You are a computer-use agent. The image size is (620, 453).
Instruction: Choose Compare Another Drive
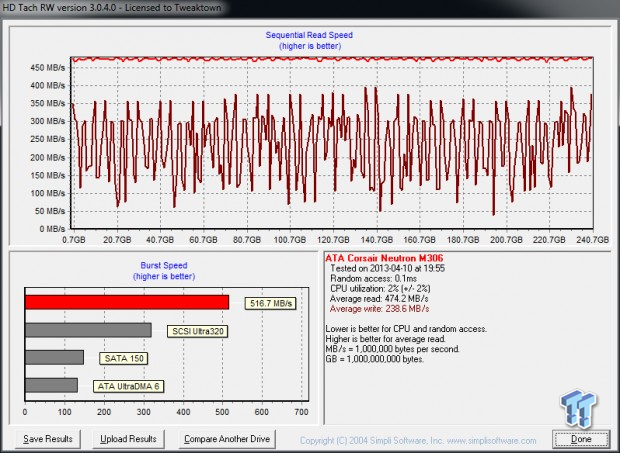(x=227, y=439)
